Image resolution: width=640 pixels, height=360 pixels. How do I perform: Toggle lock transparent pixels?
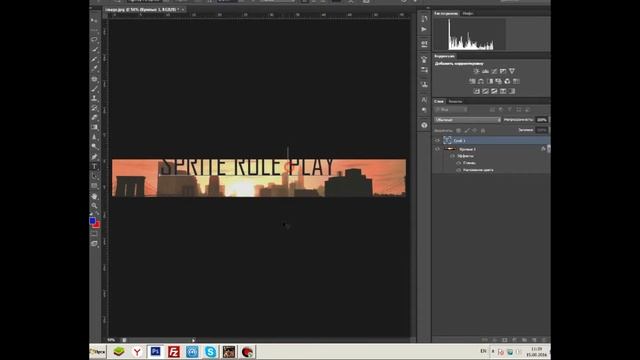[459, 131]
